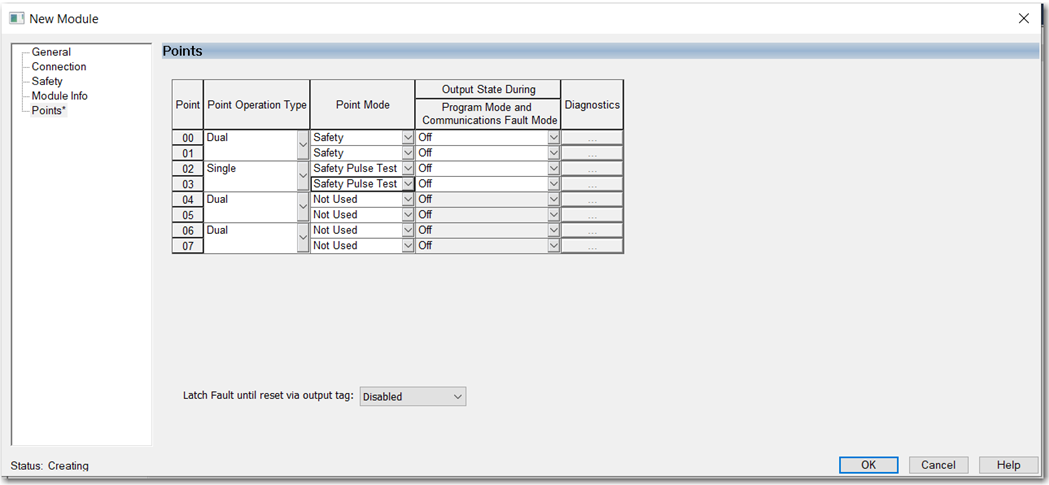Open Diagnostics button for point 00

tap(592, 138)
